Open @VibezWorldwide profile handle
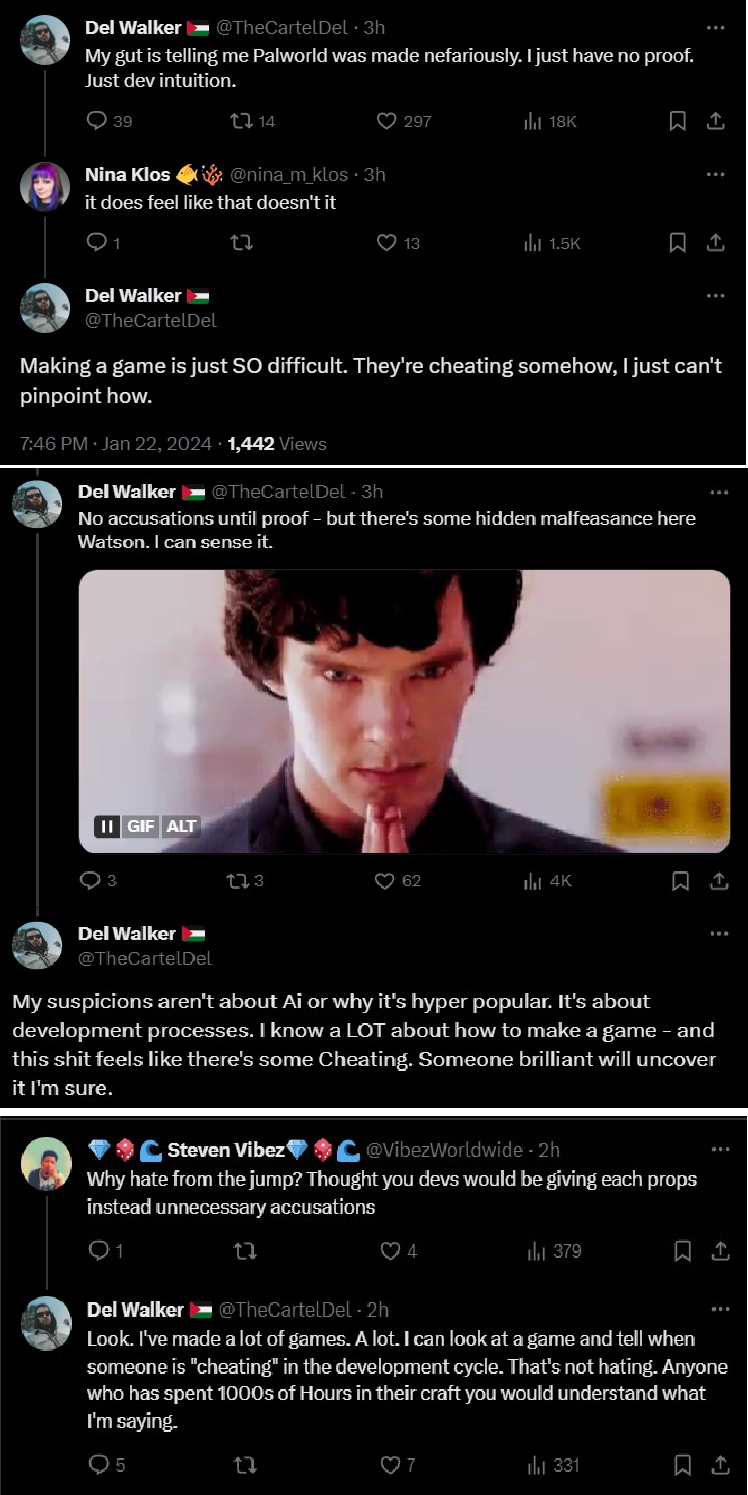 (444, 1149)
